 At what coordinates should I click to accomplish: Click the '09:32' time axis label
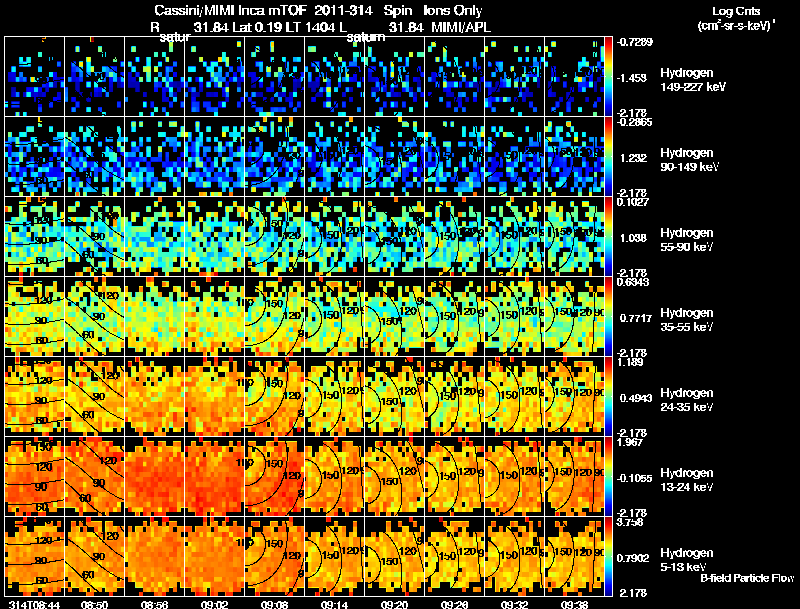click(x=514, y=604)
